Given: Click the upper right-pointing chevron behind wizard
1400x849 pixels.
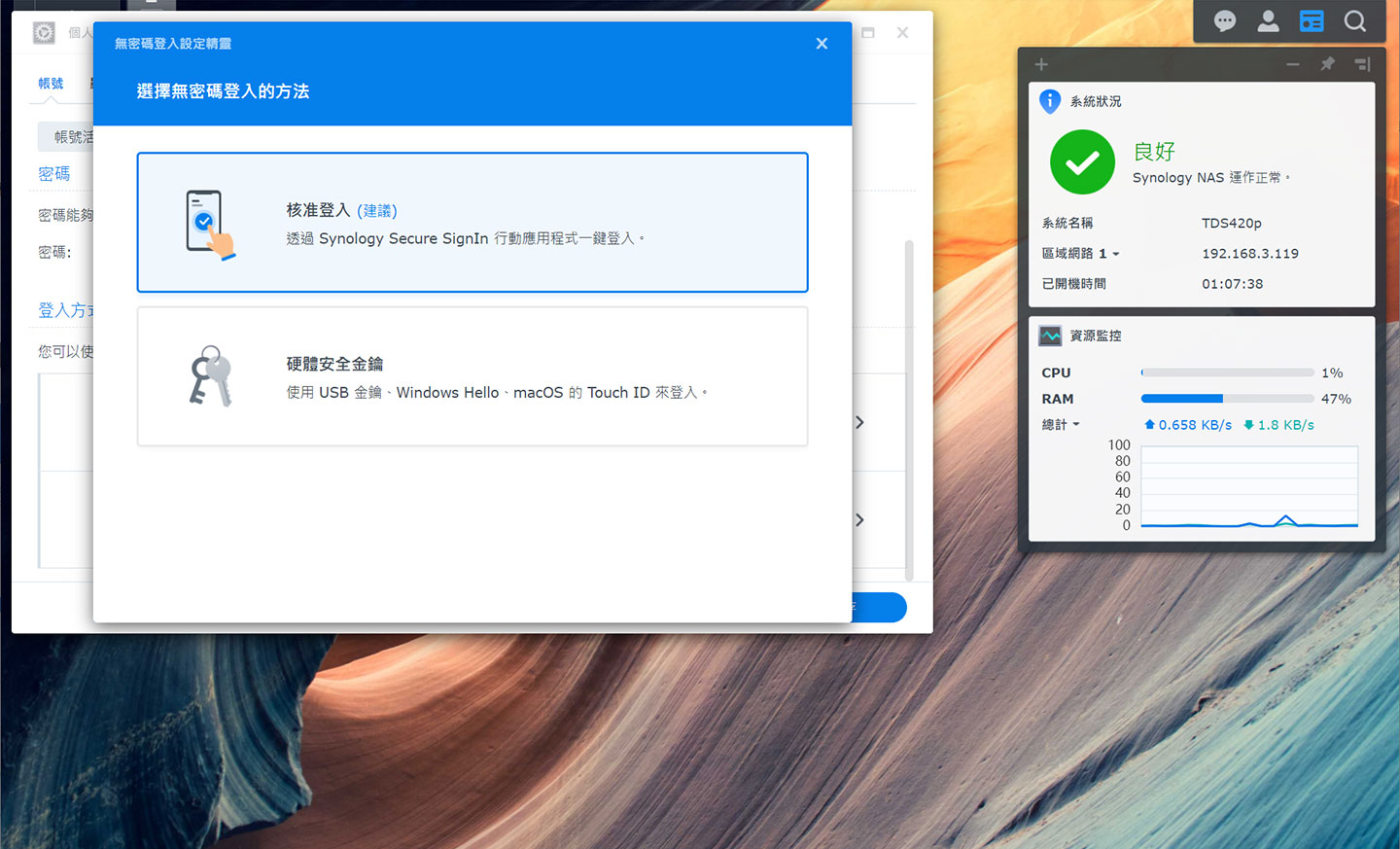Looking at the screenshot, I should click(859, 422).
